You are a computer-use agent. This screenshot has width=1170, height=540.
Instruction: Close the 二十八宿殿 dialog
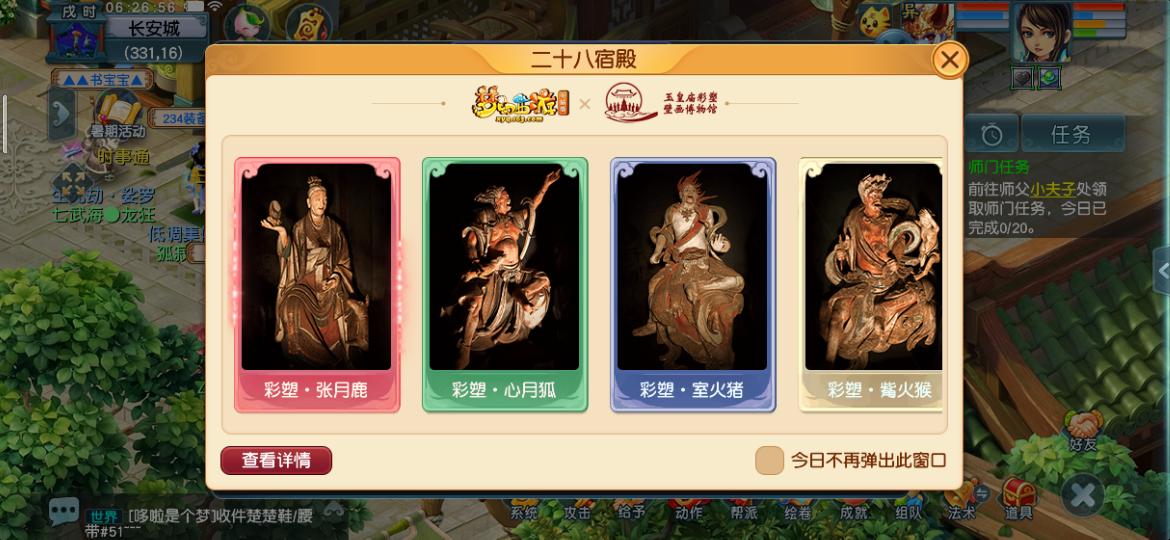(949, 60)
